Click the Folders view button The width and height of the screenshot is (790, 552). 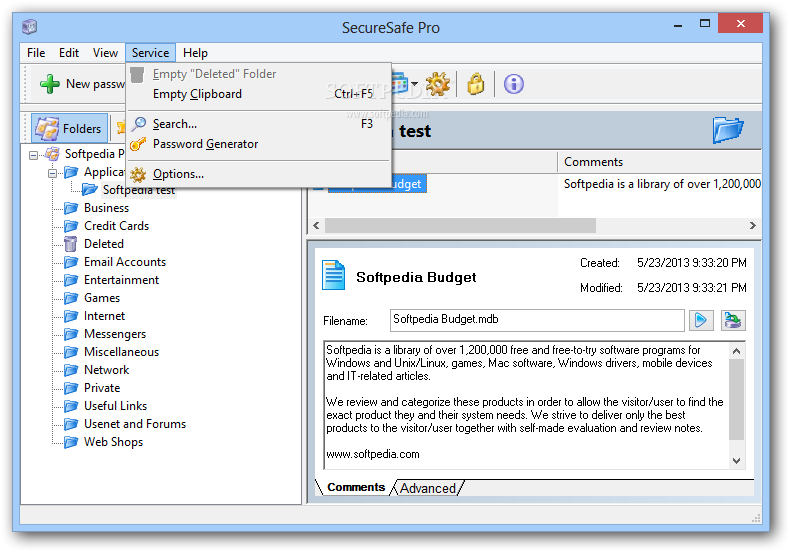(70, 128)
